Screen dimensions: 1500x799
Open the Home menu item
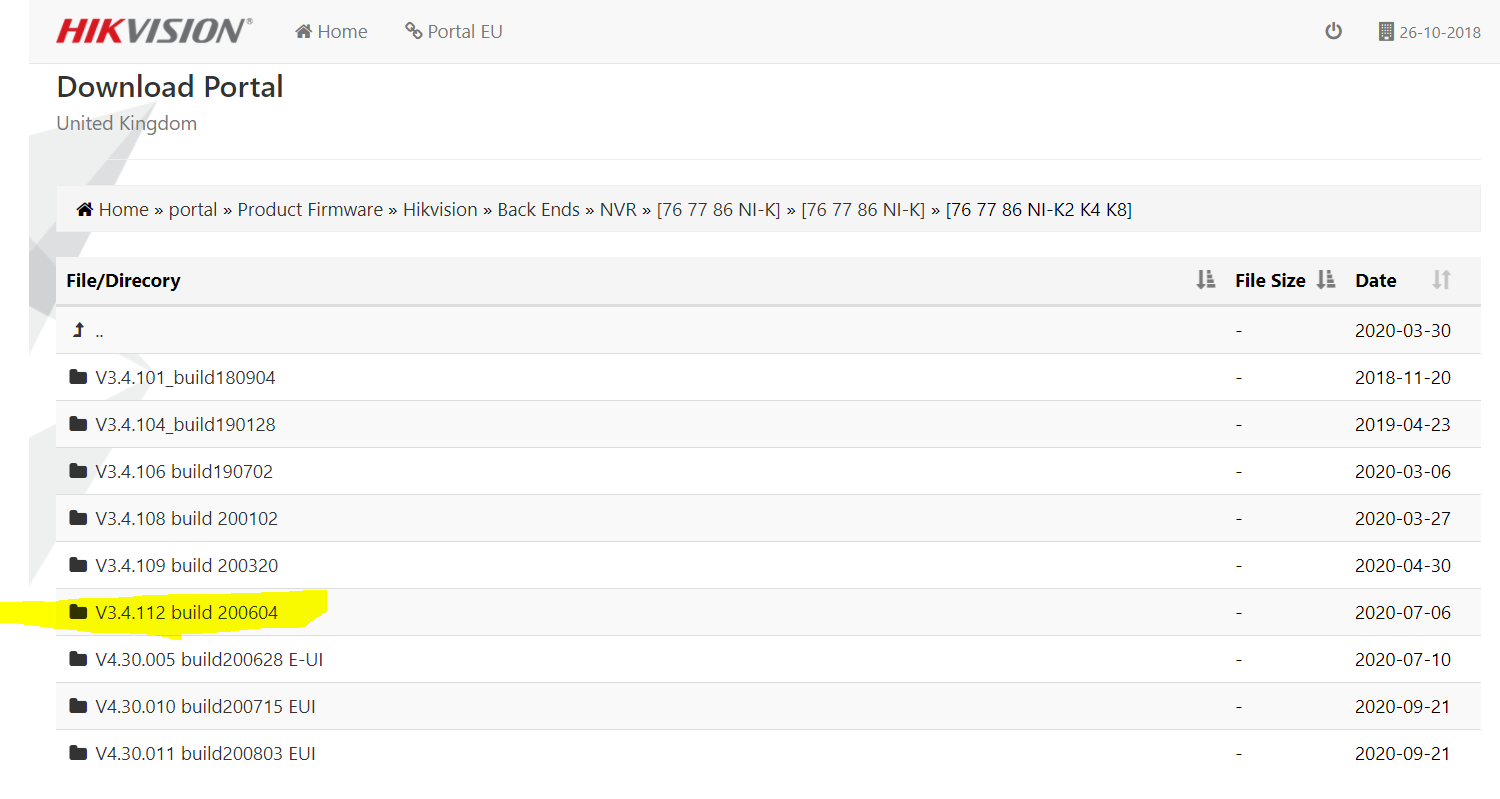pyautogui.click(x=331, y=32)
